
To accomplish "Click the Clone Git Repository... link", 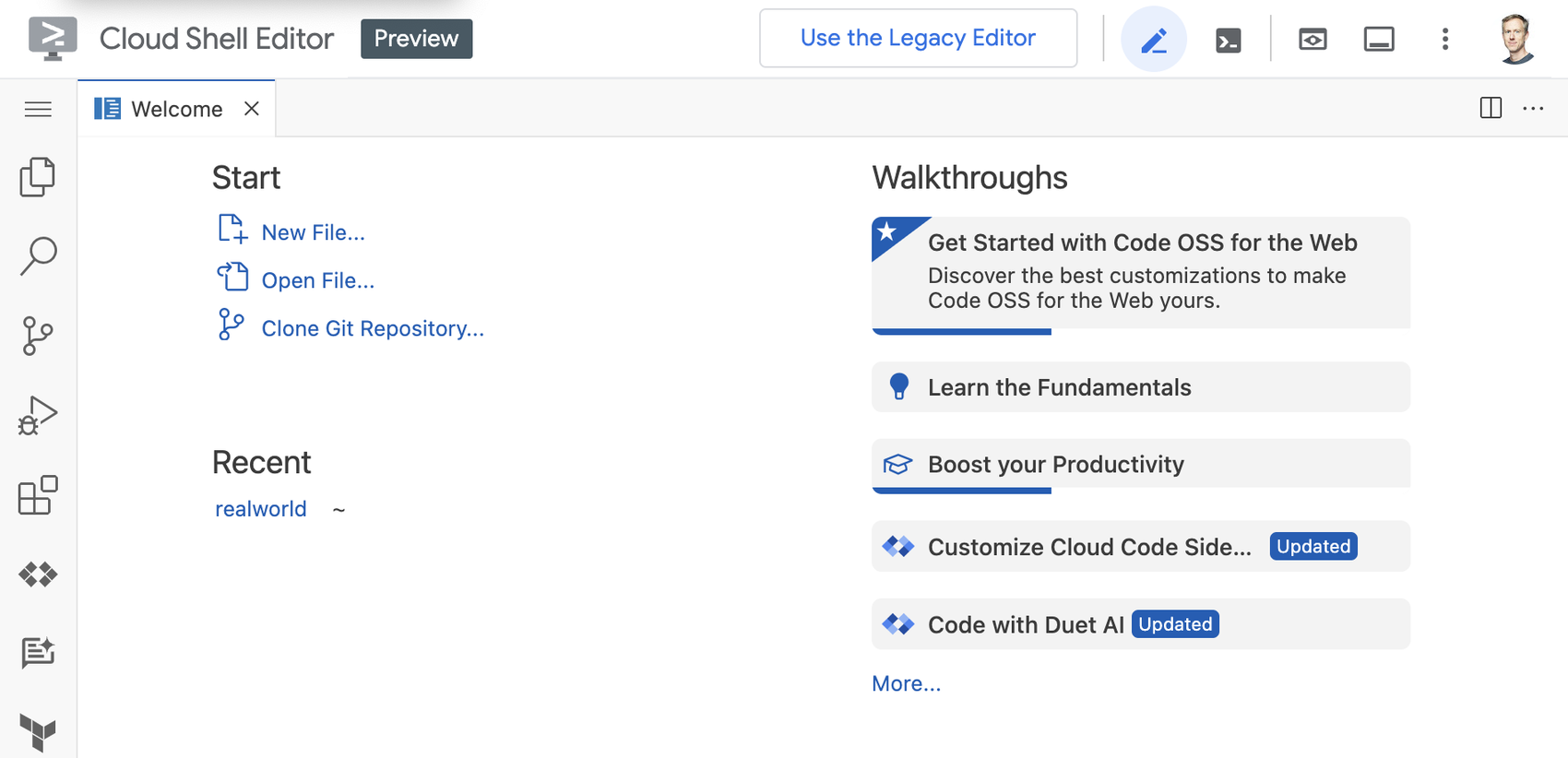I will (373, 328).
